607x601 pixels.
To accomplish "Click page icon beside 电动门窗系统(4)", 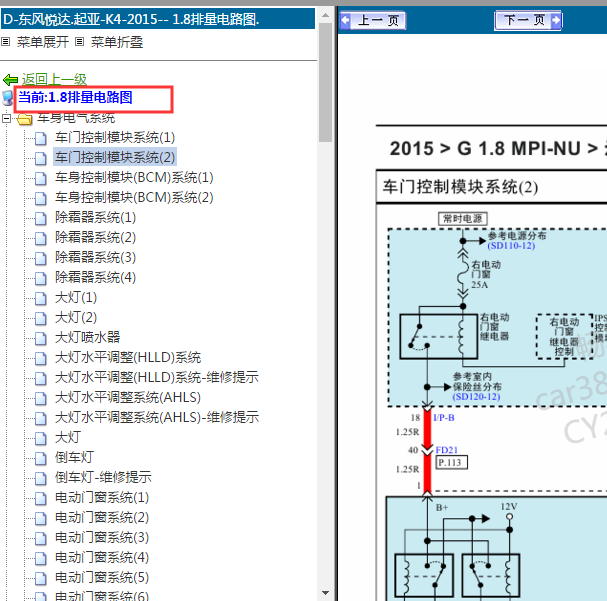I will (41, 558).
